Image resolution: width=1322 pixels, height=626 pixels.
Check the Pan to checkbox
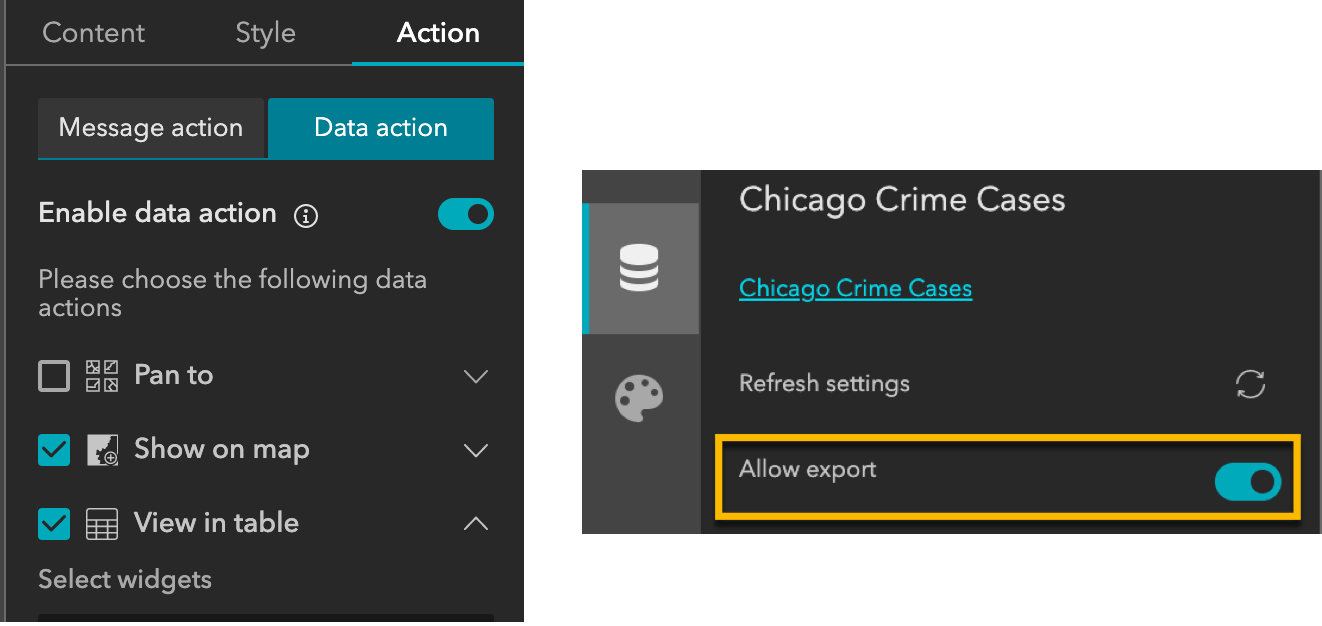pyautogui.click(x=54, y=376)
